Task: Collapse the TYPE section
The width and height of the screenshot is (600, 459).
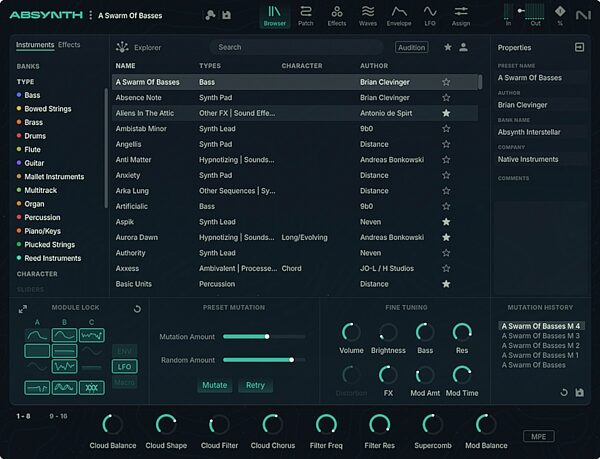Action: tap(25, 82)
